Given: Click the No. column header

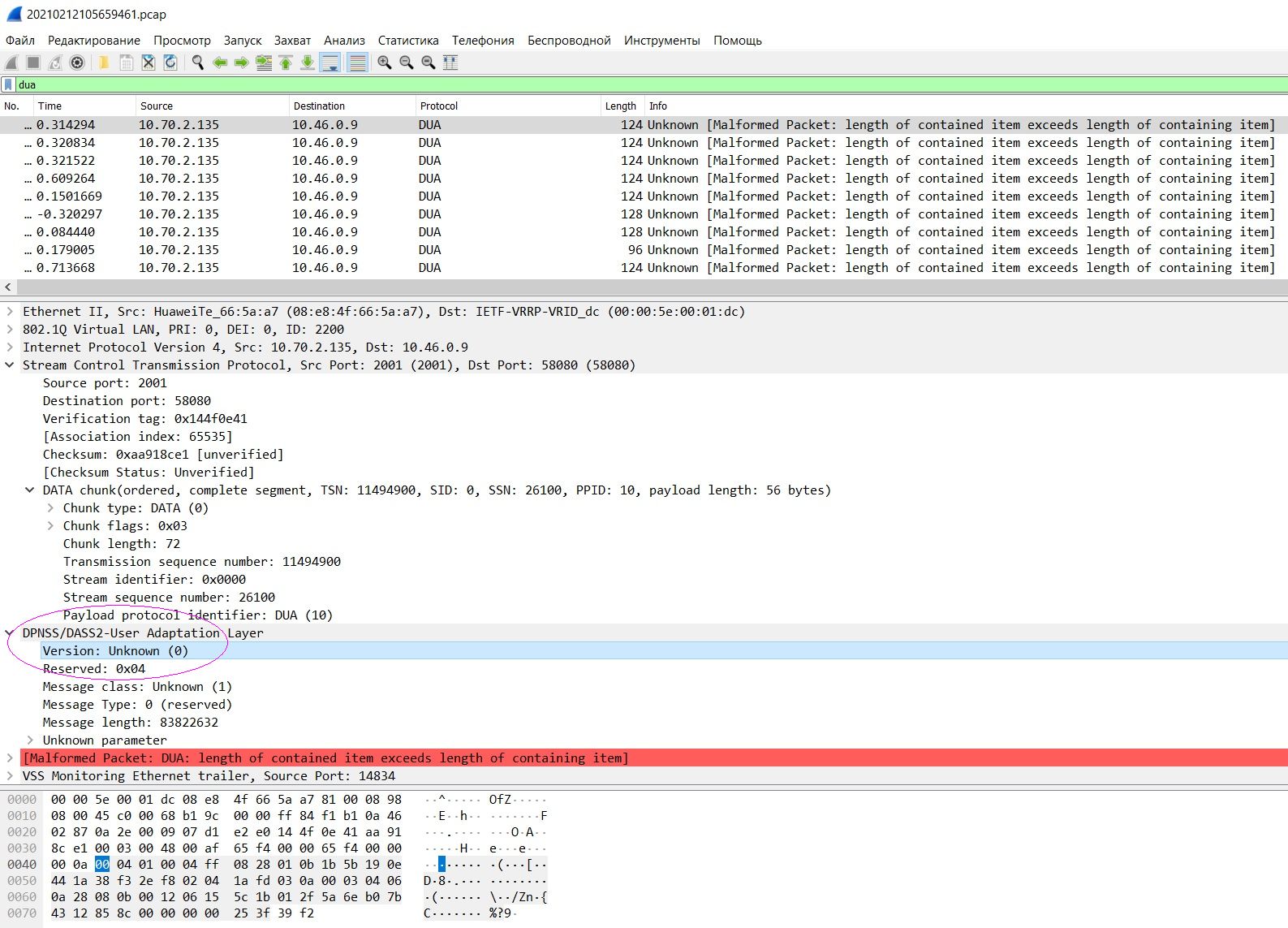Looking at the screenshot, I should click(16, 106).
